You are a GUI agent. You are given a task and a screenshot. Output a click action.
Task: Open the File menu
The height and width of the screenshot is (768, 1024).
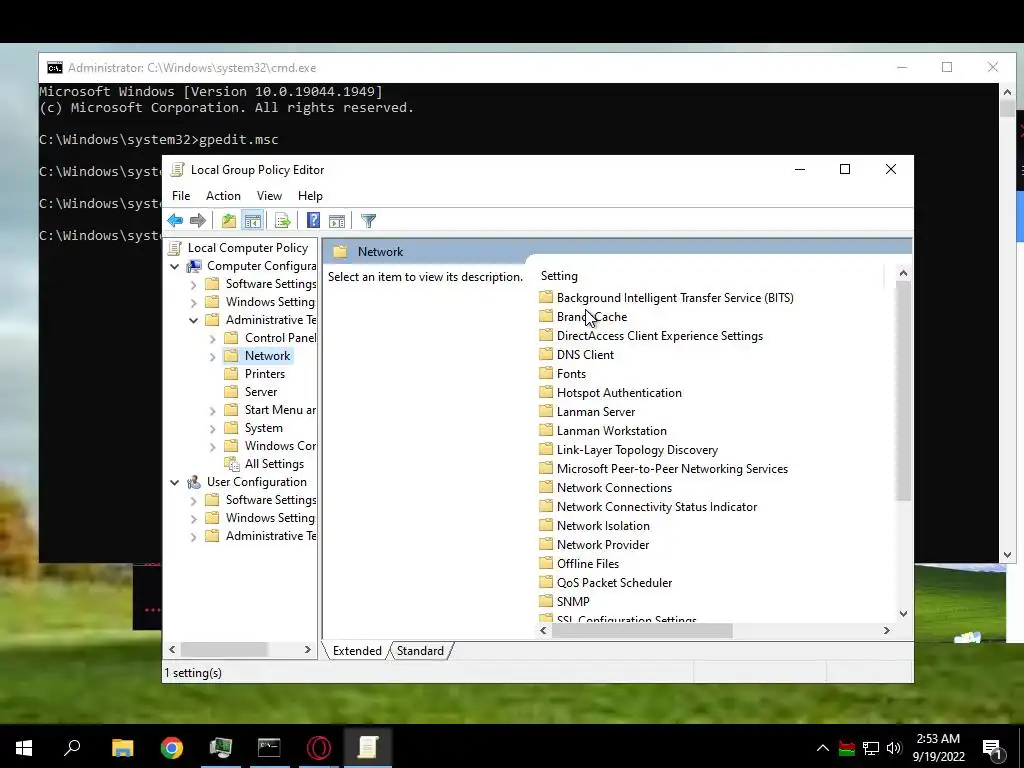pos(181,196)
